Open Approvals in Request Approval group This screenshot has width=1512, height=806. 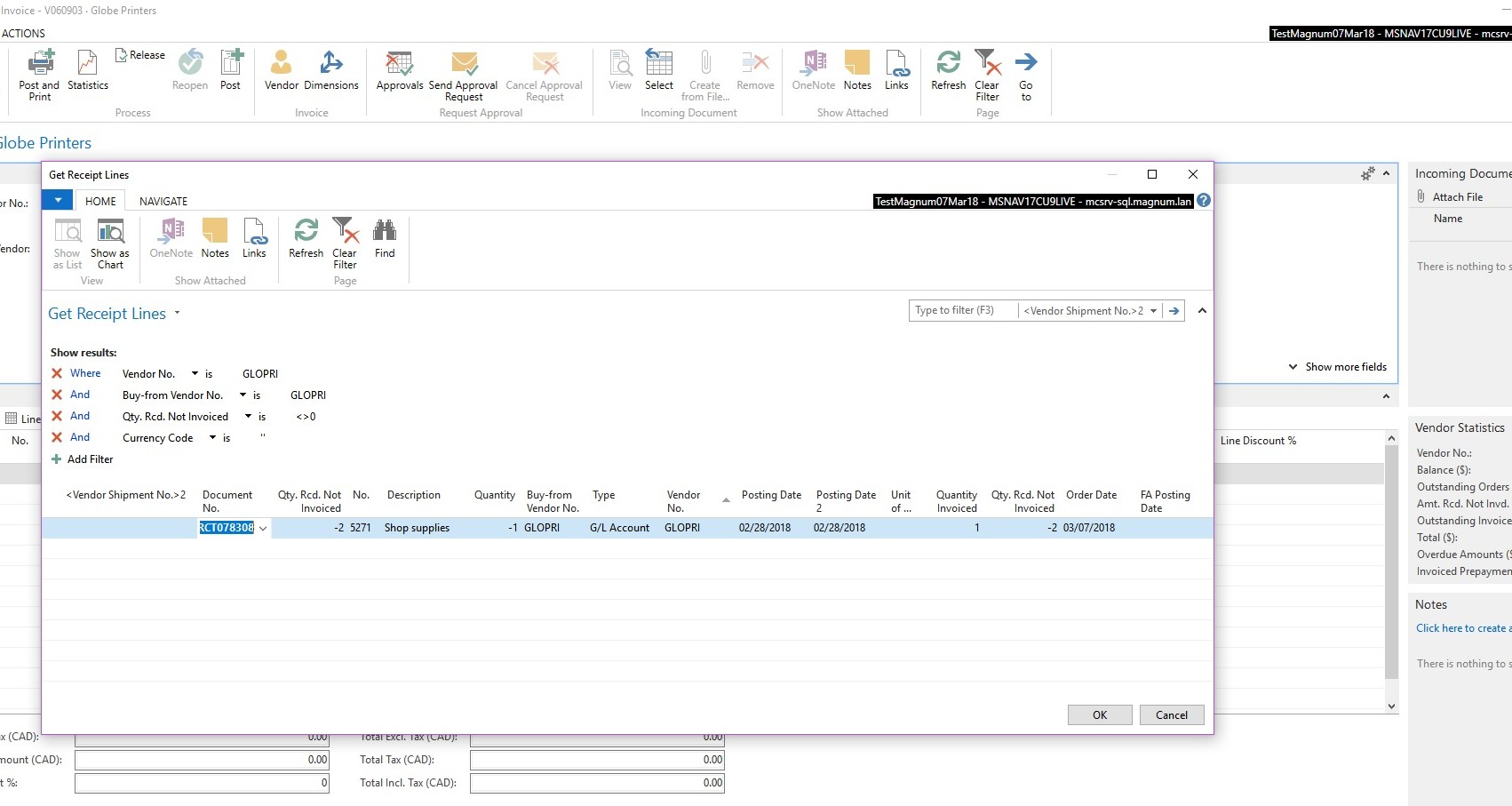click(400, 70)
